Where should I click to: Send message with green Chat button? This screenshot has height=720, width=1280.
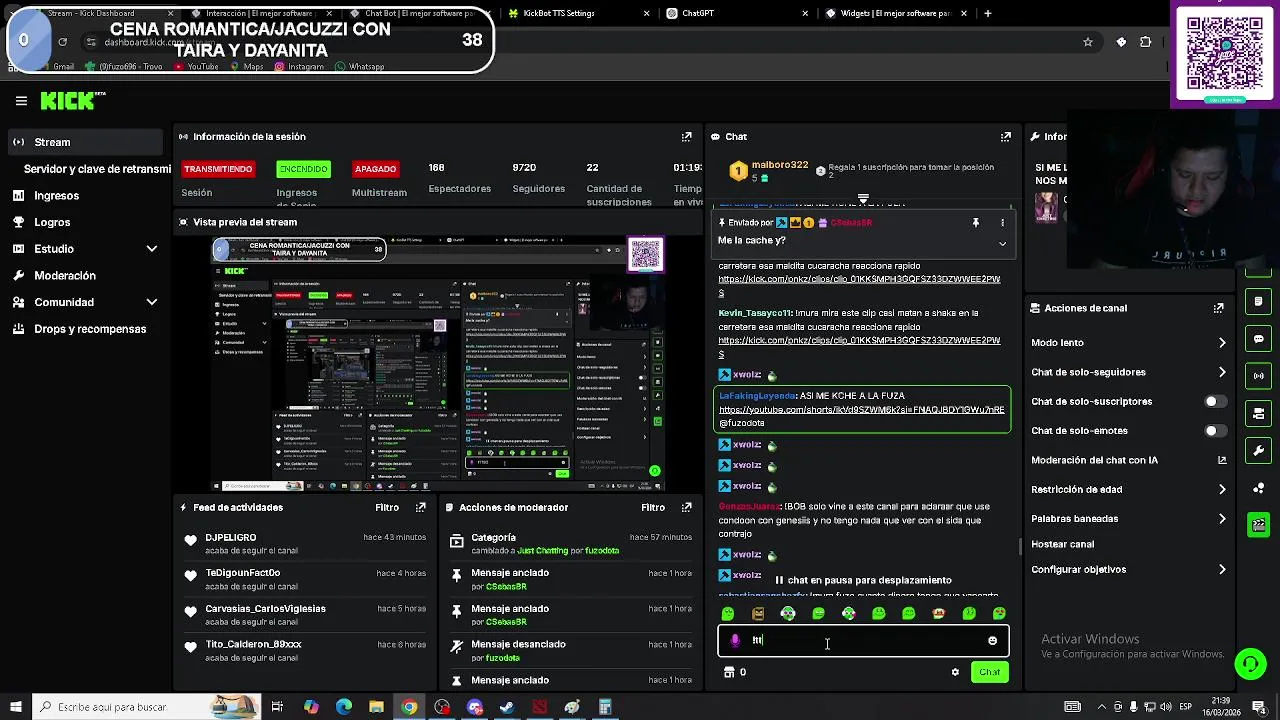tap(989, 672)
